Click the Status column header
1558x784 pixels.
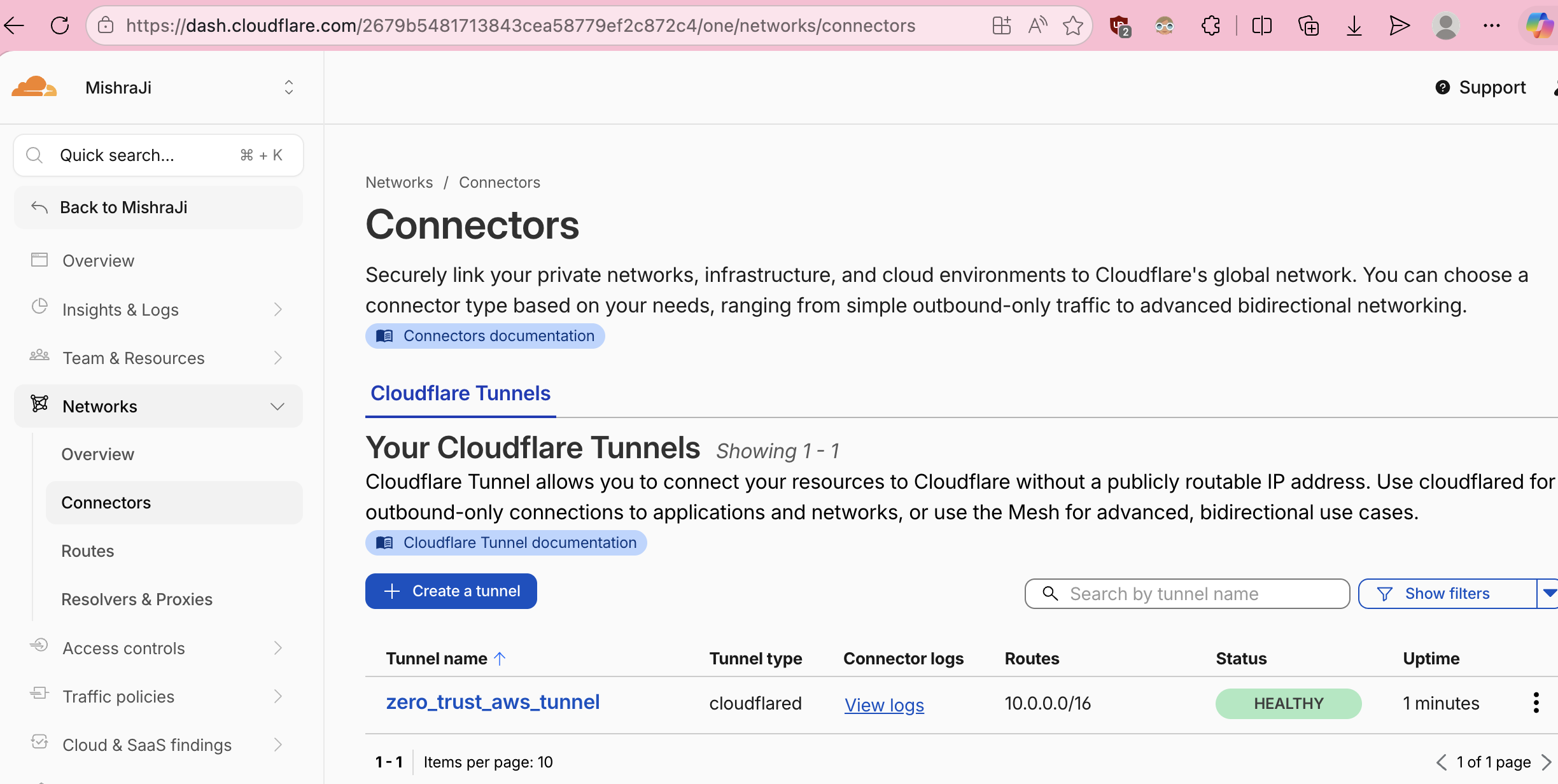1241,659
